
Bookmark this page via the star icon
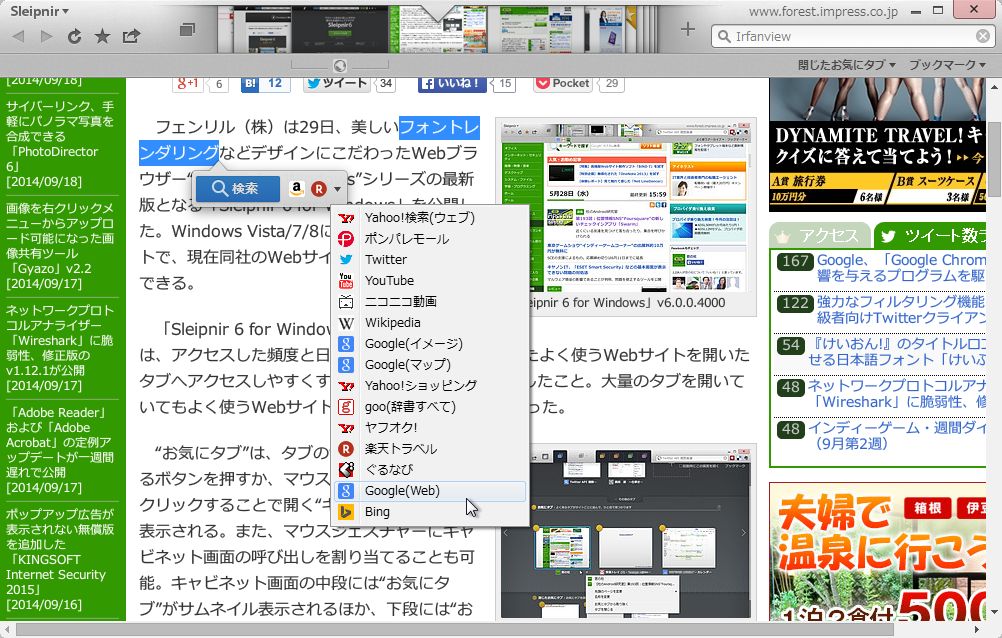click(x=102, y=35)
